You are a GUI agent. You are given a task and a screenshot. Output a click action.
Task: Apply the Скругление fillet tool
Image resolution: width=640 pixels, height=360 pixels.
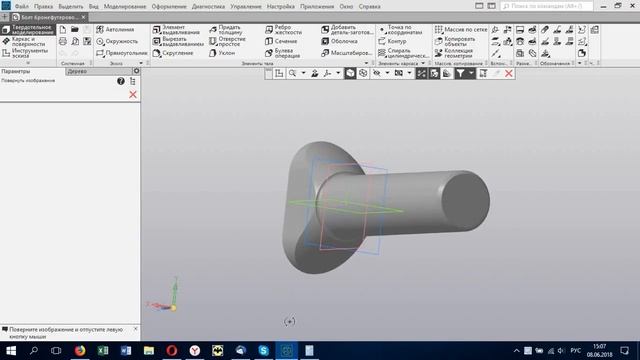coord(173,53)
